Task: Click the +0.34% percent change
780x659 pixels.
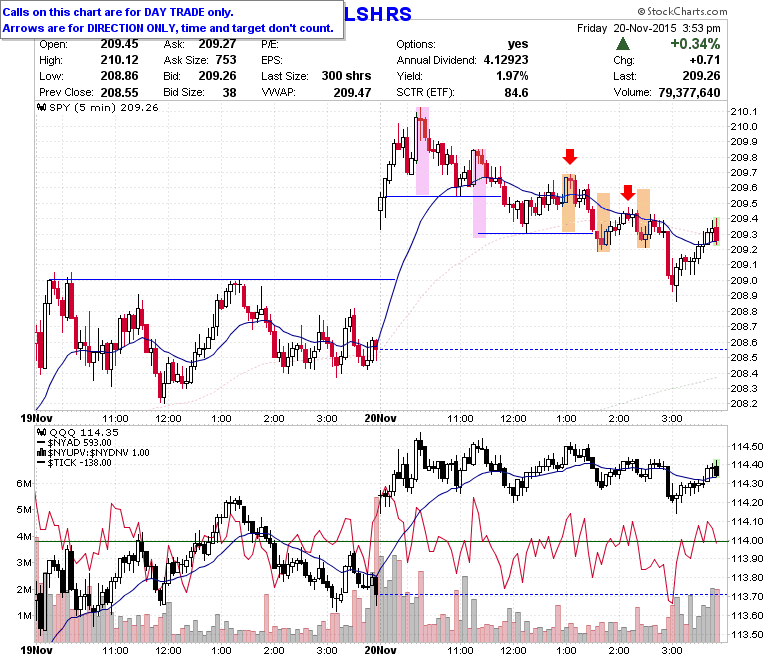Action: [695, 44]
